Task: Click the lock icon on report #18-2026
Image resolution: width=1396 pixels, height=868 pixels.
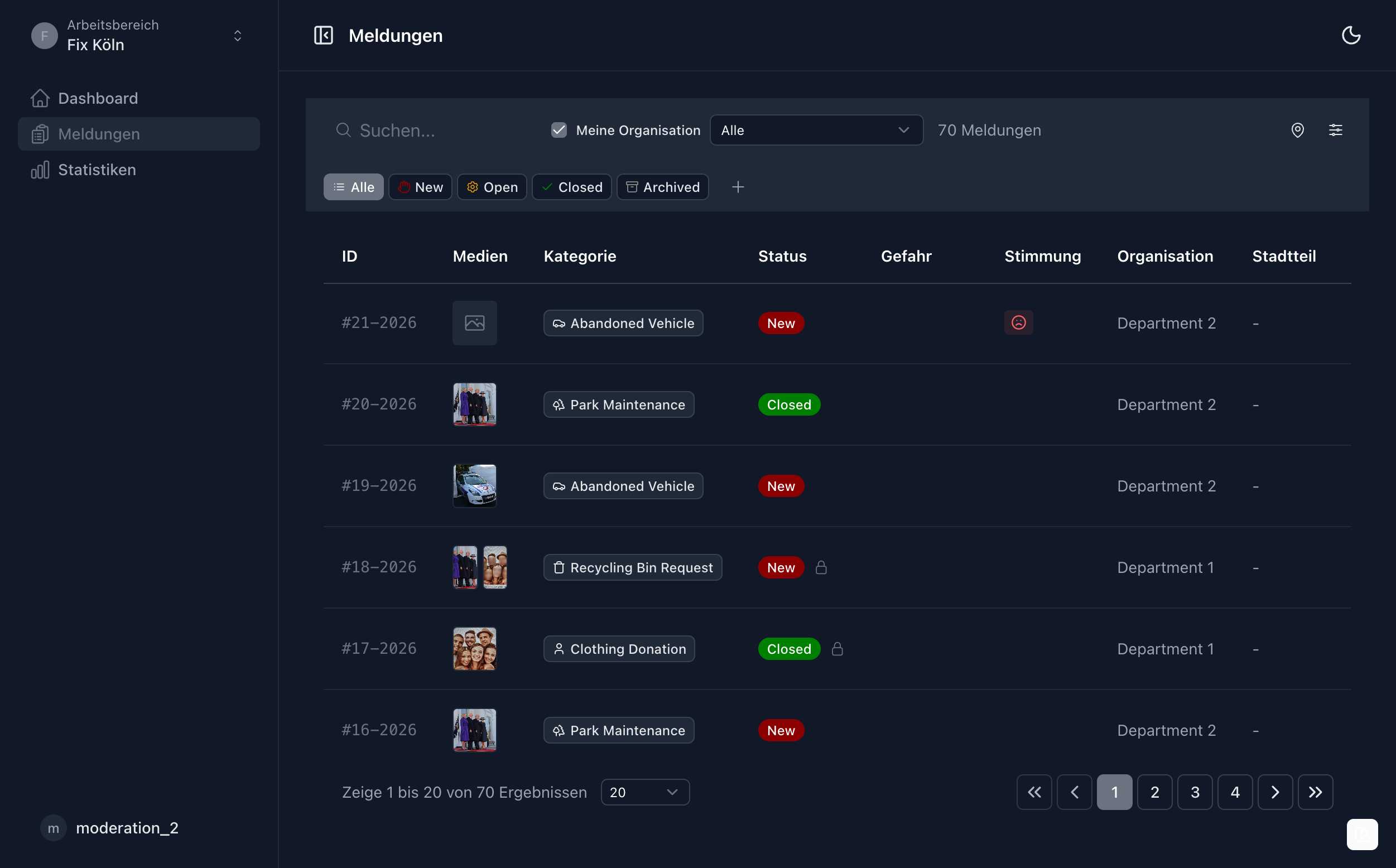Action: (x=821, y=567)
